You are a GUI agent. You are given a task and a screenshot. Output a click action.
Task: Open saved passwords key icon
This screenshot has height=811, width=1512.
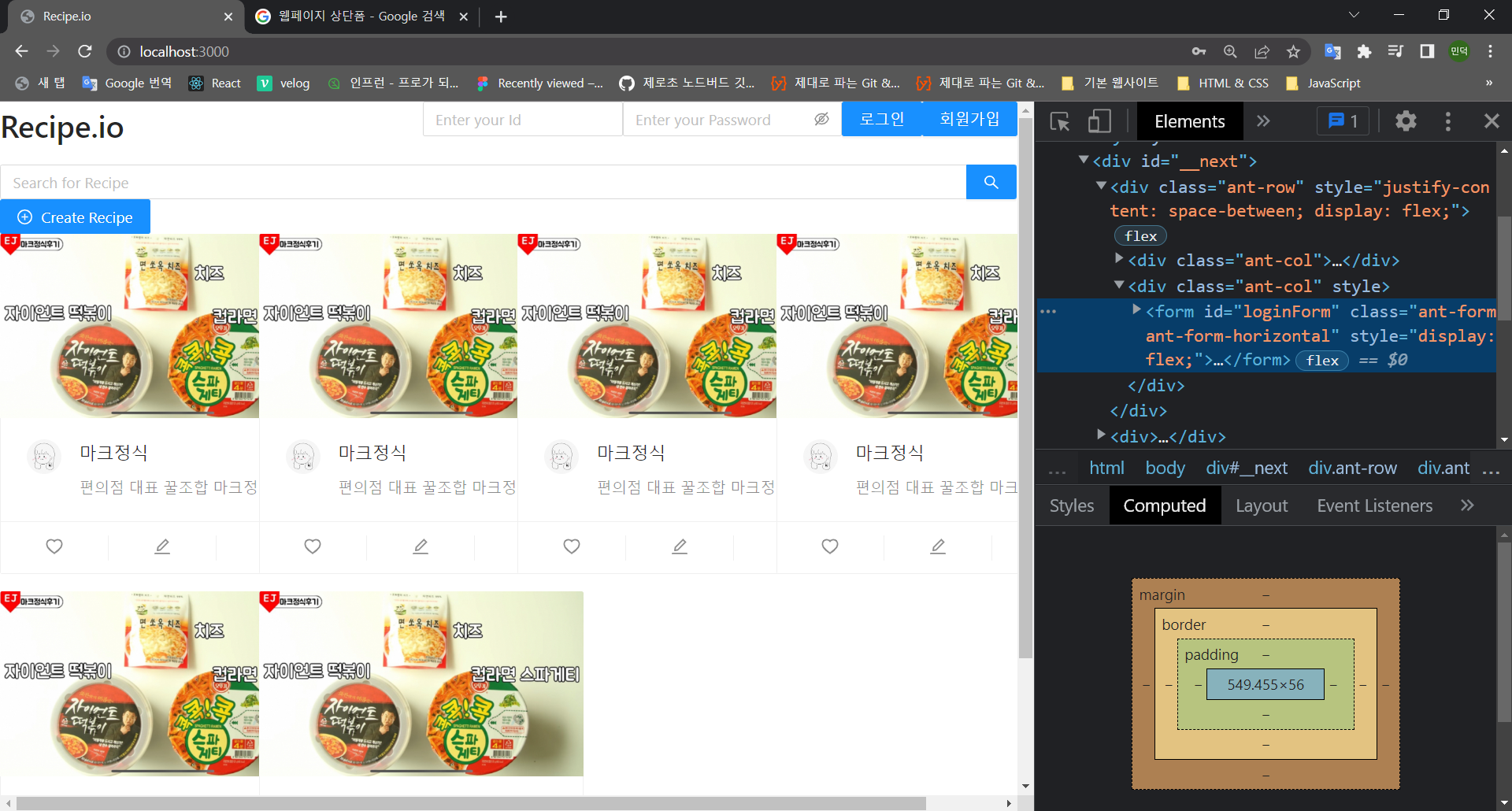click(1199, 51)
